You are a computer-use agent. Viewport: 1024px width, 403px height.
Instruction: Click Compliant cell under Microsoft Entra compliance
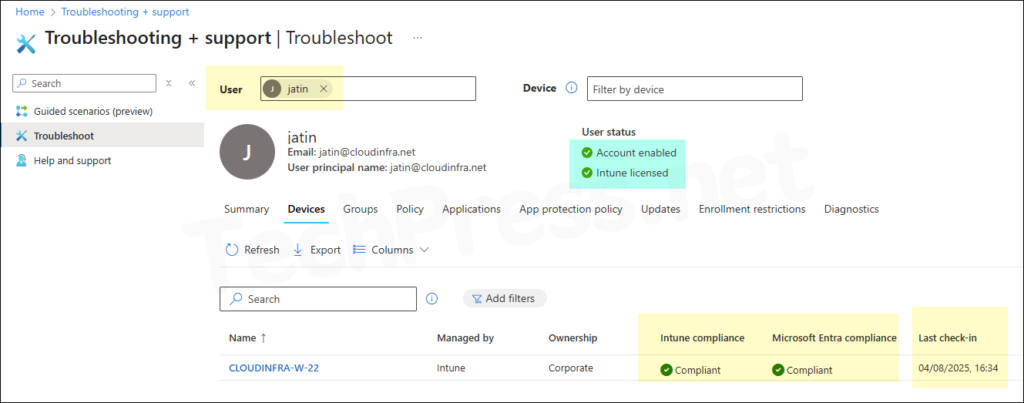803,370
